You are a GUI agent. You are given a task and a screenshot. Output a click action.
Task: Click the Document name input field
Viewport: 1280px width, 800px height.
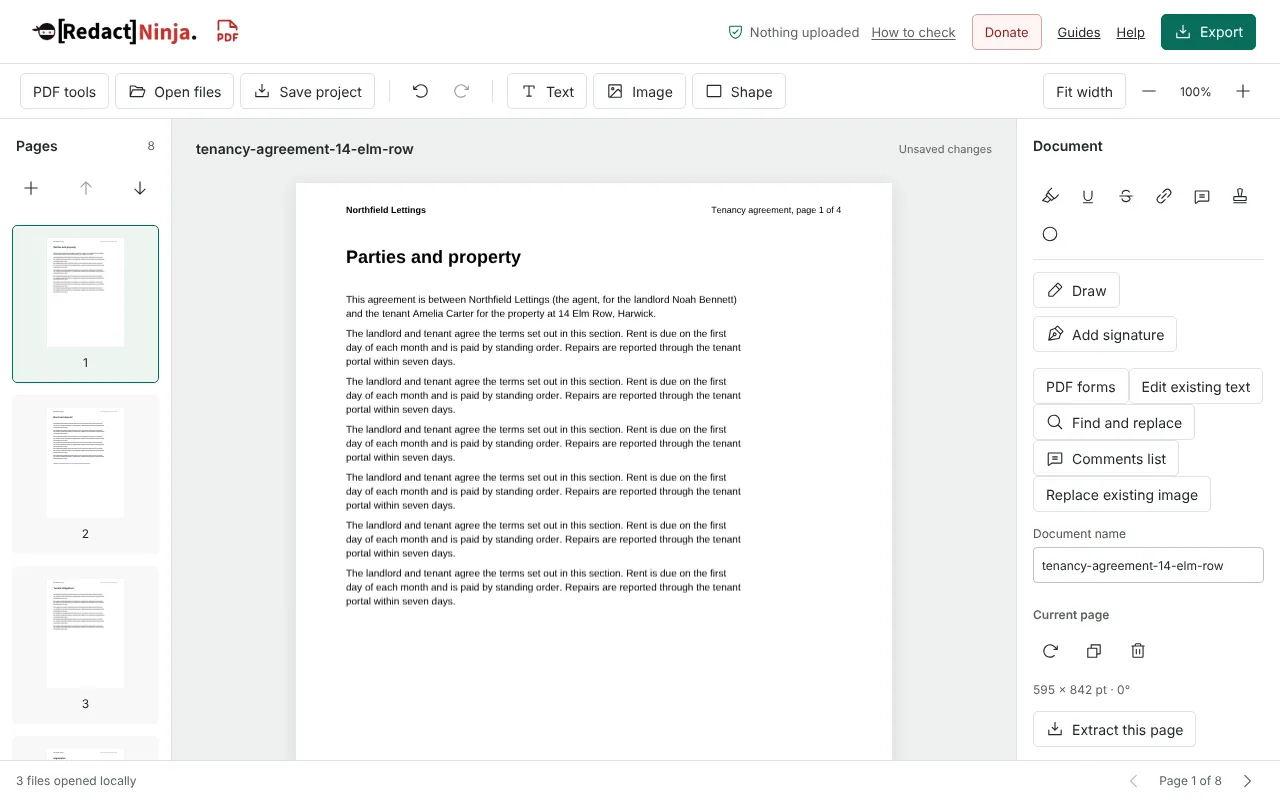pyautogui.click(x=1148, y=565)
